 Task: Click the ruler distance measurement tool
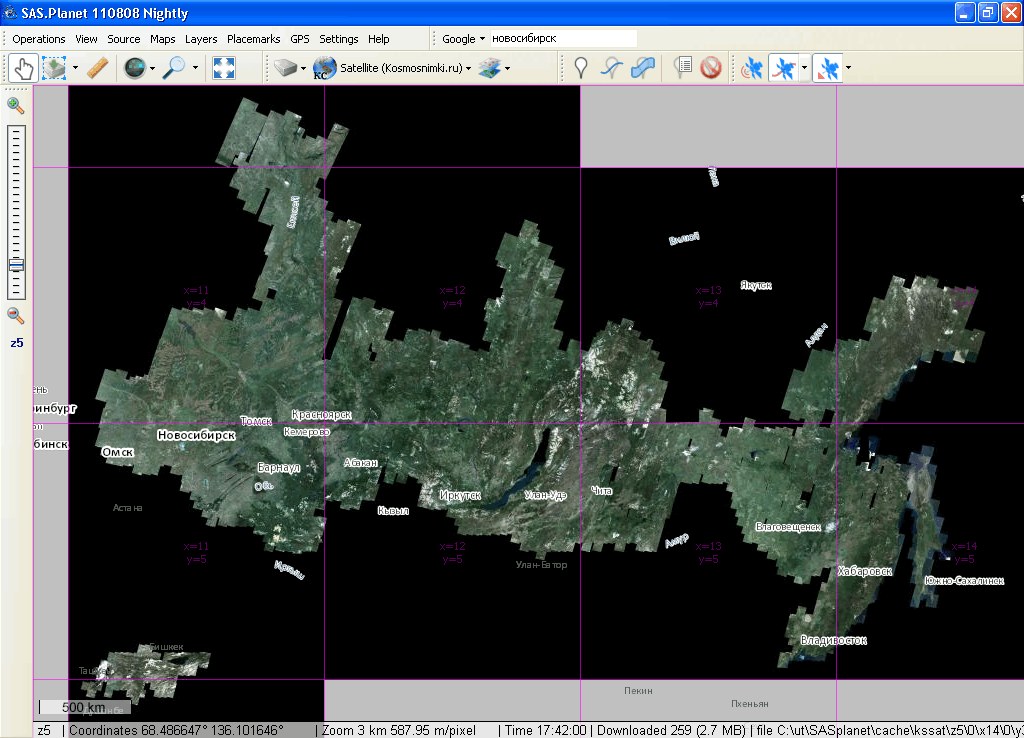click(x=97, y=68)
